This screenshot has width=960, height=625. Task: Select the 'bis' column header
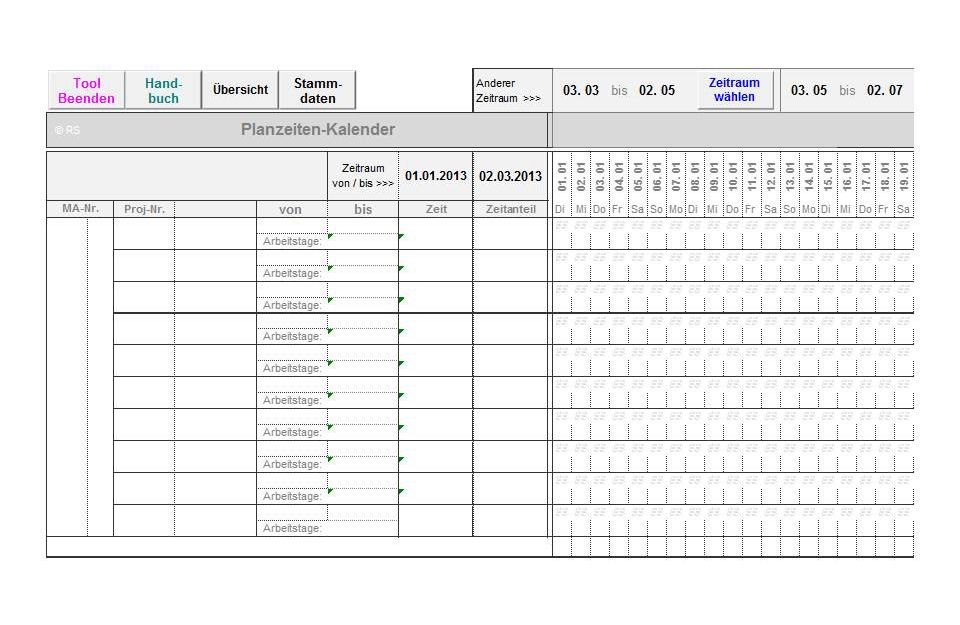pos(363,209)
